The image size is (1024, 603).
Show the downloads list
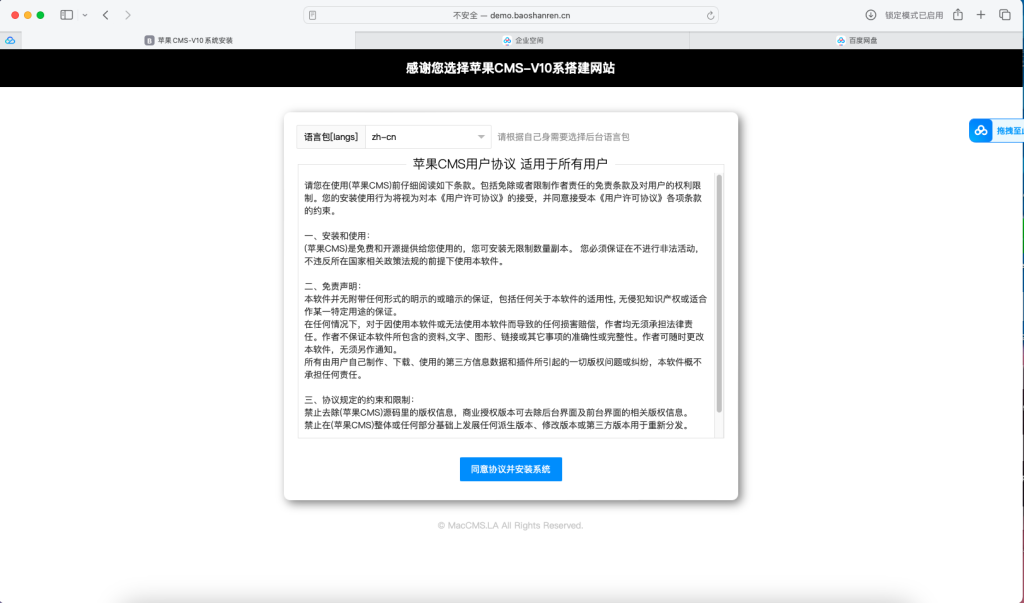click(871, 15)
